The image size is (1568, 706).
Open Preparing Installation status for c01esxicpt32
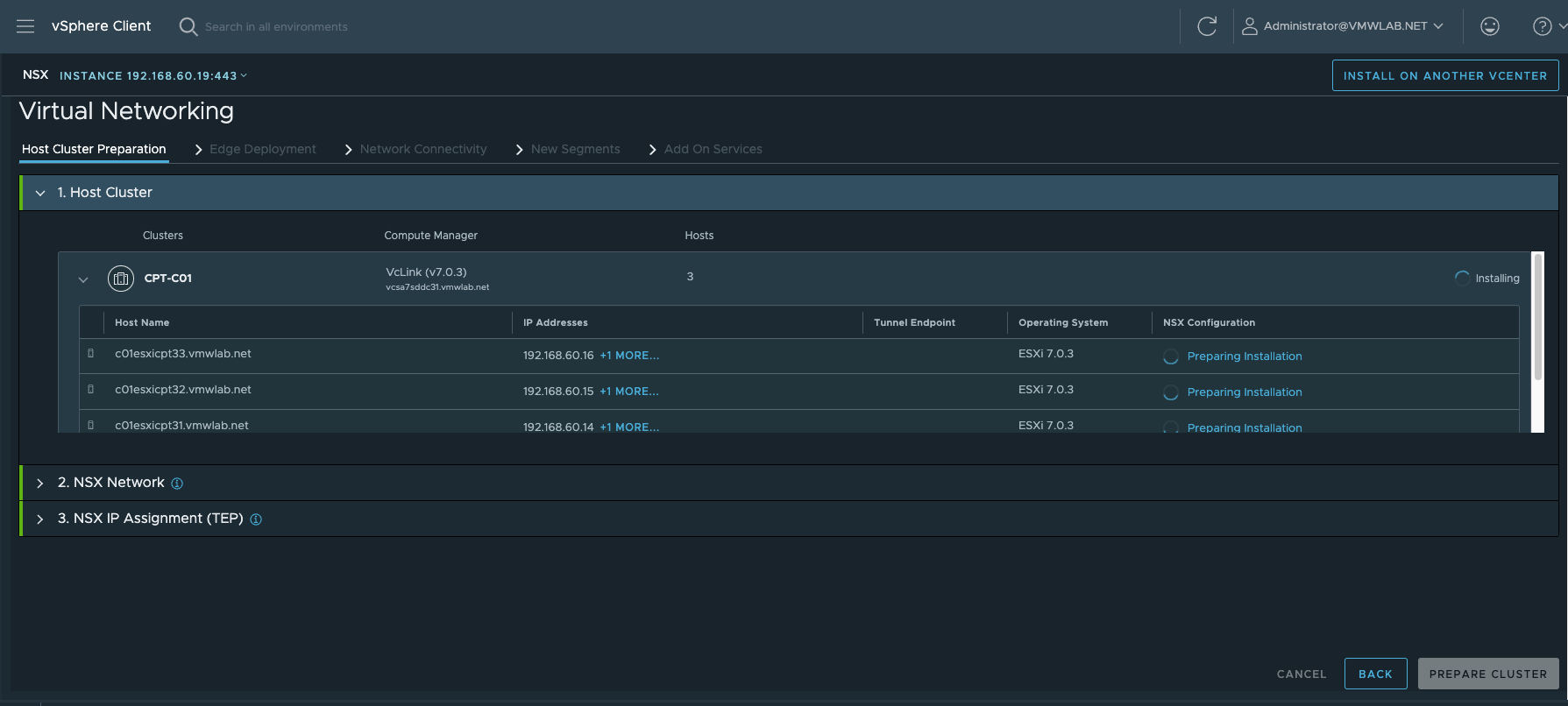coord(1245,392)
